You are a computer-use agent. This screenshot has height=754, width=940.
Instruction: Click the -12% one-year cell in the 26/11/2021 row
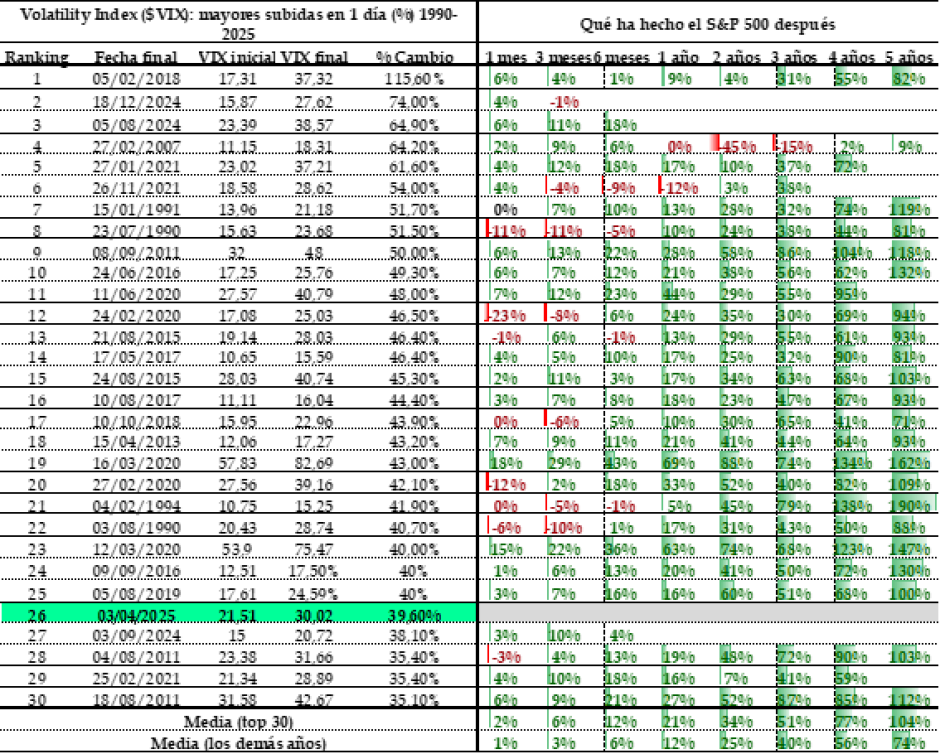pos(679,188)
